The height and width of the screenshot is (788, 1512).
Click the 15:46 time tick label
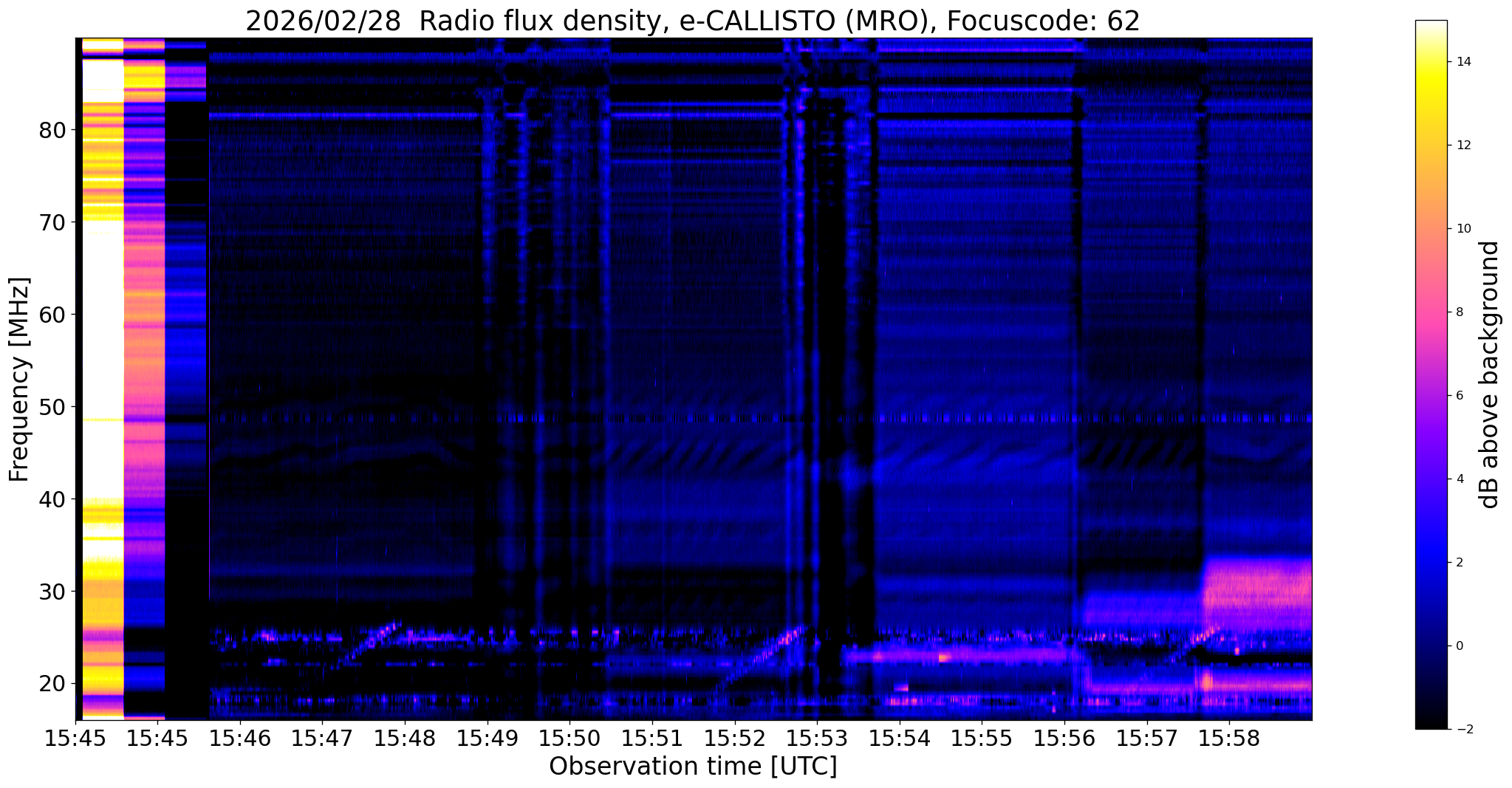click(x=240, y=739)
